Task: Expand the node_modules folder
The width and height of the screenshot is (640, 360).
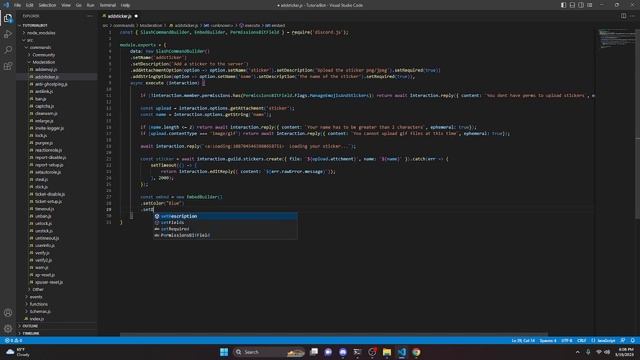Action: click(x=41, y=33)
